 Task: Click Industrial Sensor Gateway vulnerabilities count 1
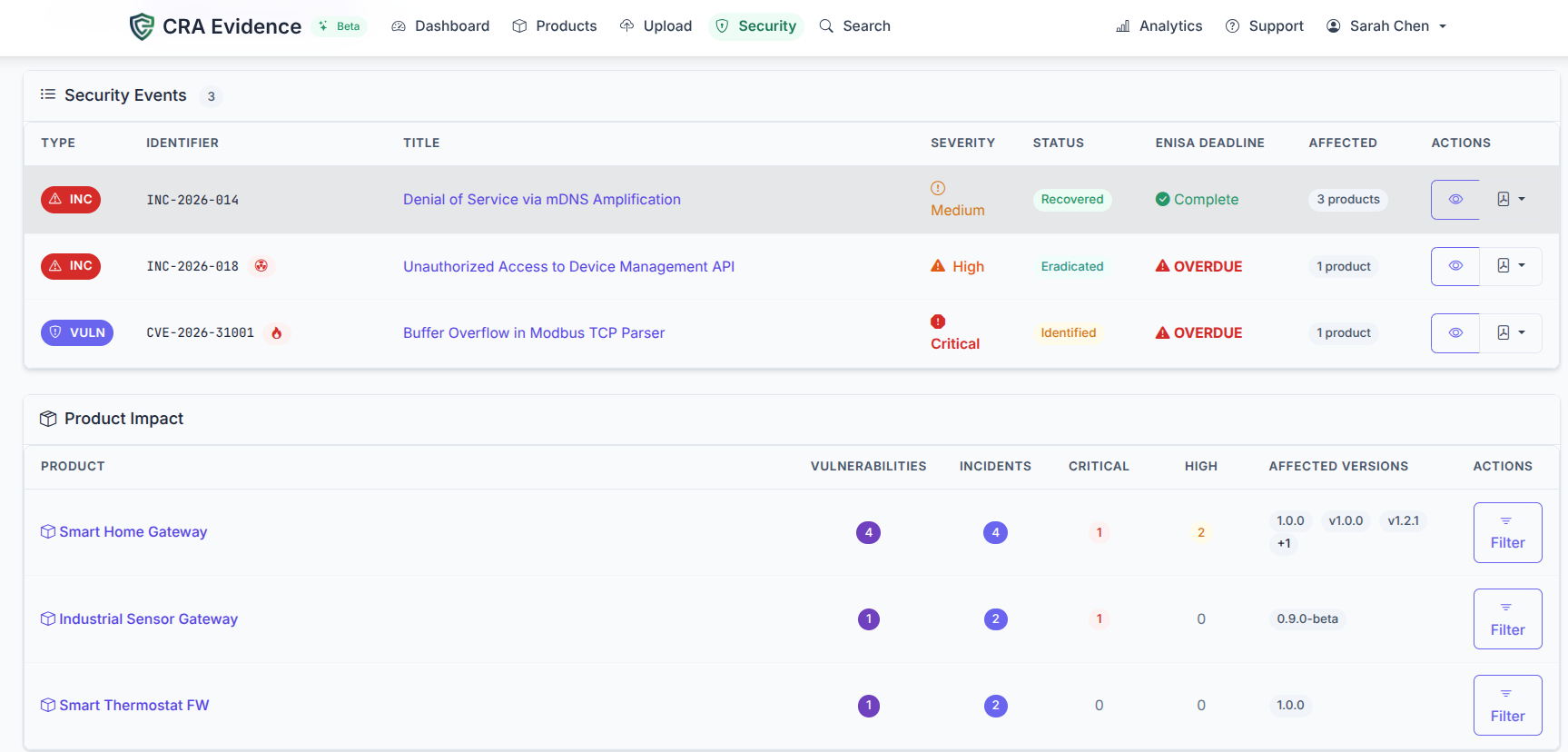point(869,619)
